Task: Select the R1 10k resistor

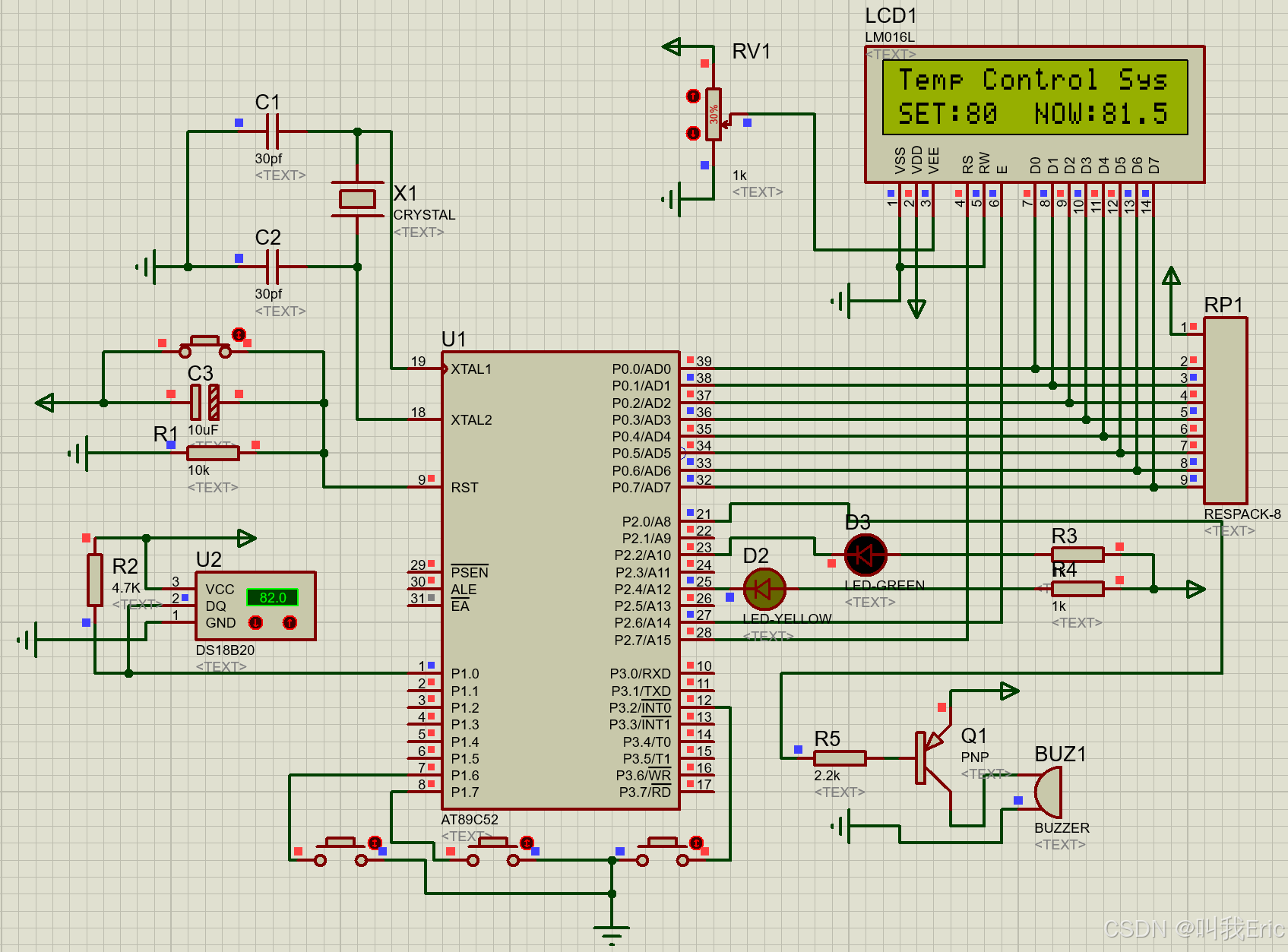Action: point(213,453)
